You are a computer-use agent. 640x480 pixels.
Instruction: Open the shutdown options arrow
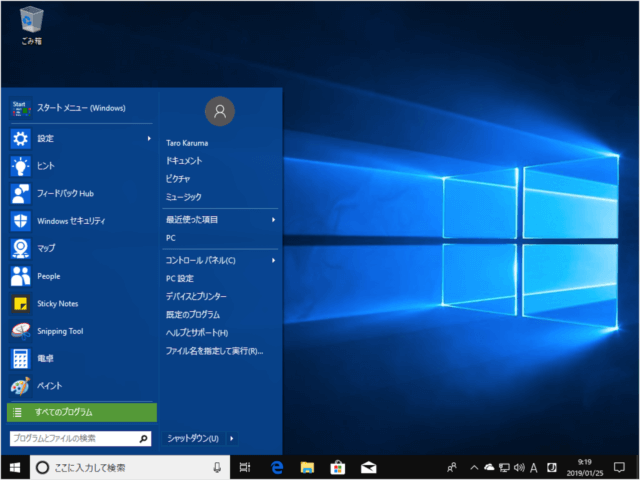231,439
